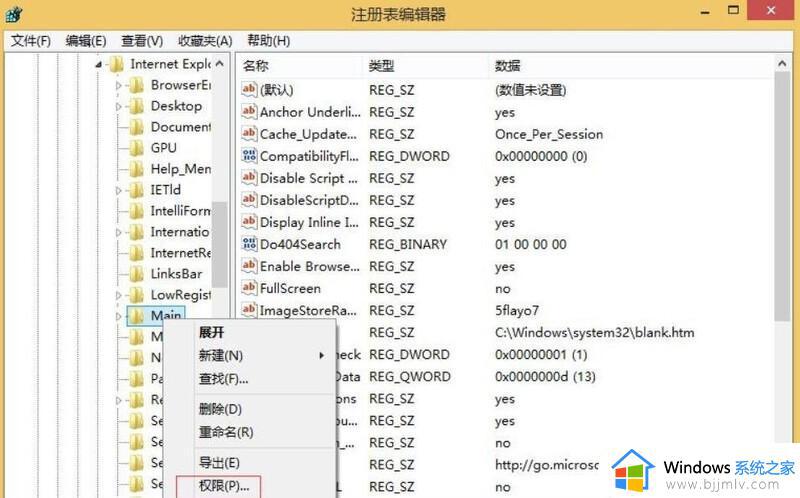Expand the Main tree node arrow
Viewport: 800px width, 498px height.
(118, 316)
